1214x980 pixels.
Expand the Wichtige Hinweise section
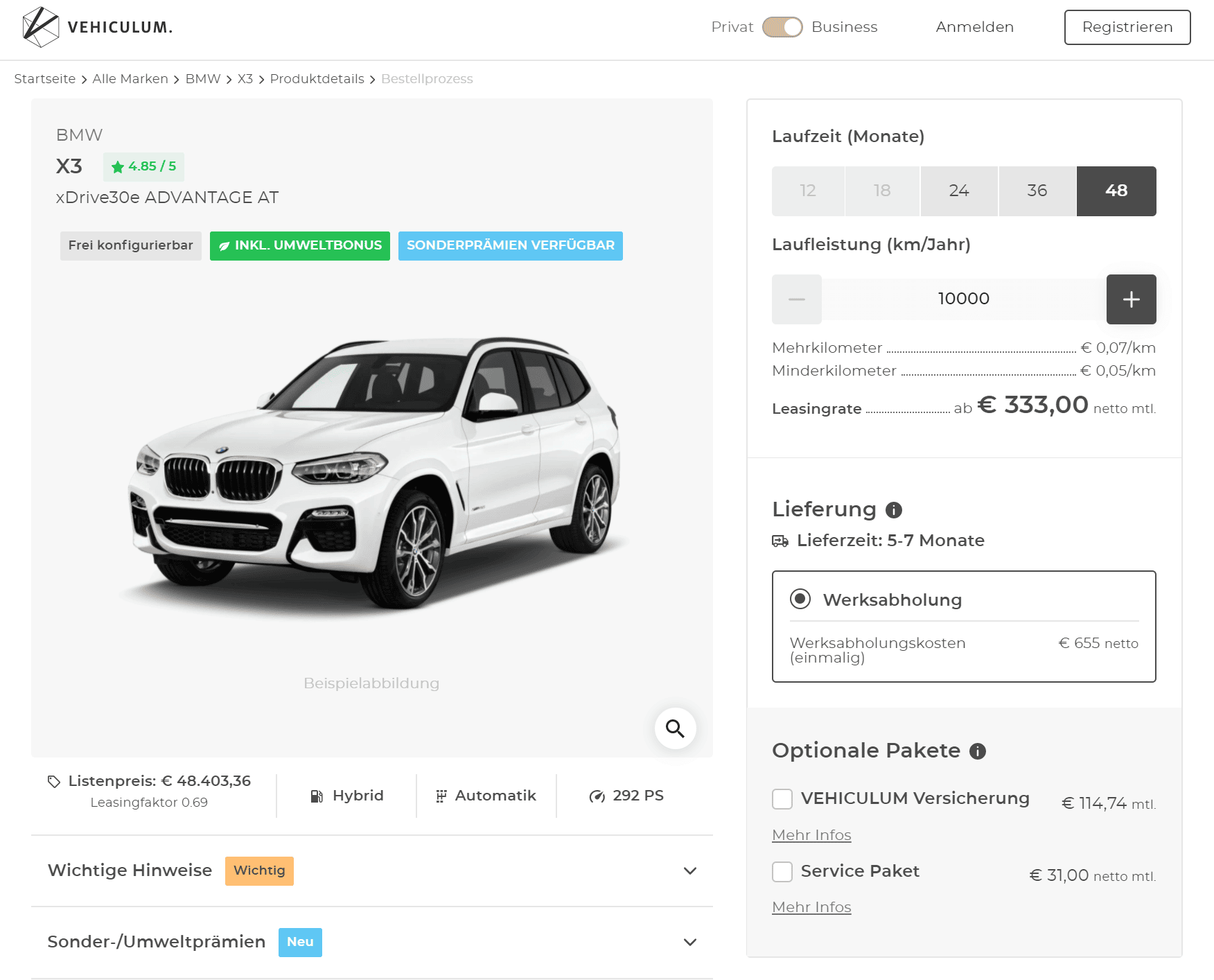[372, 871]
